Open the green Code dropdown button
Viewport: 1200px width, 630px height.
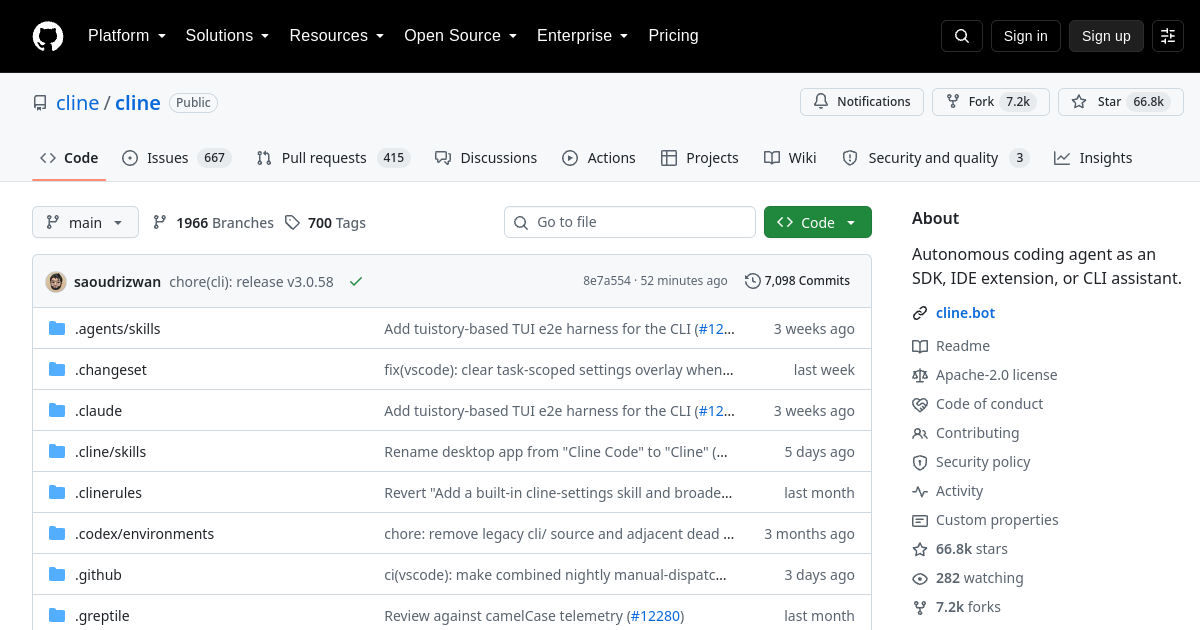[818, 222]
